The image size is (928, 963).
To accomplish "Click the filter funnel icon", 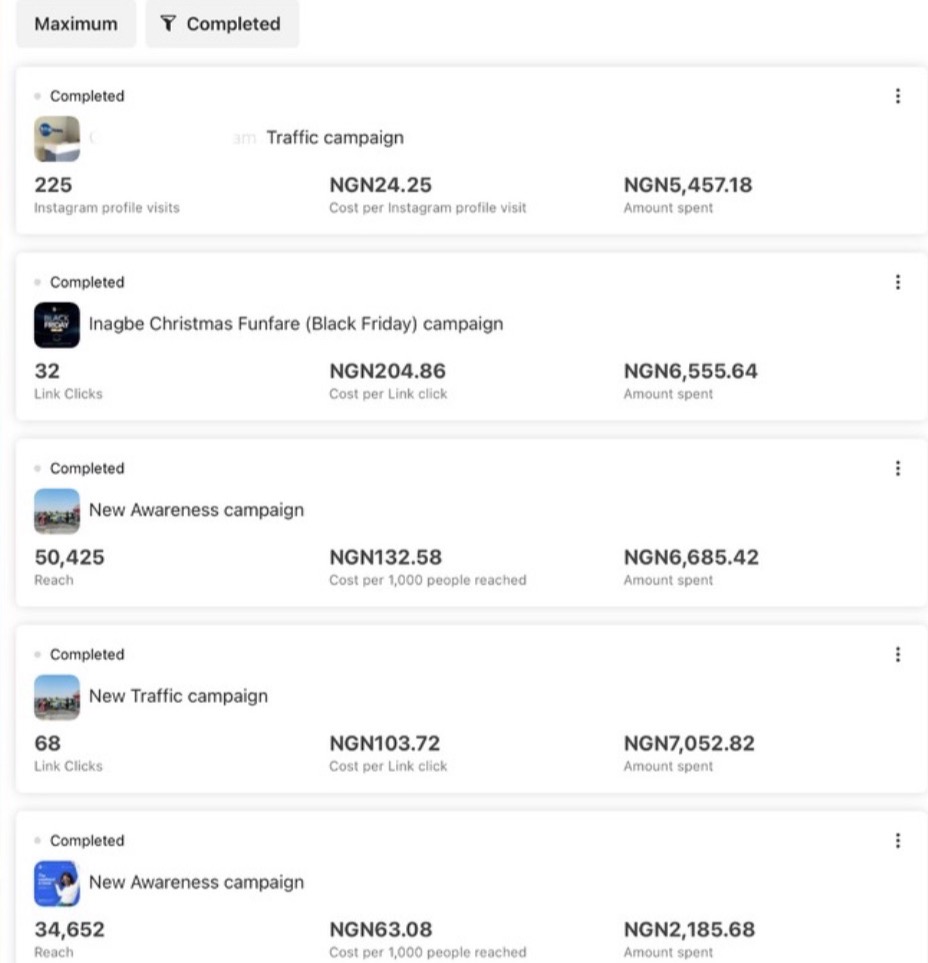I will 168,24.
